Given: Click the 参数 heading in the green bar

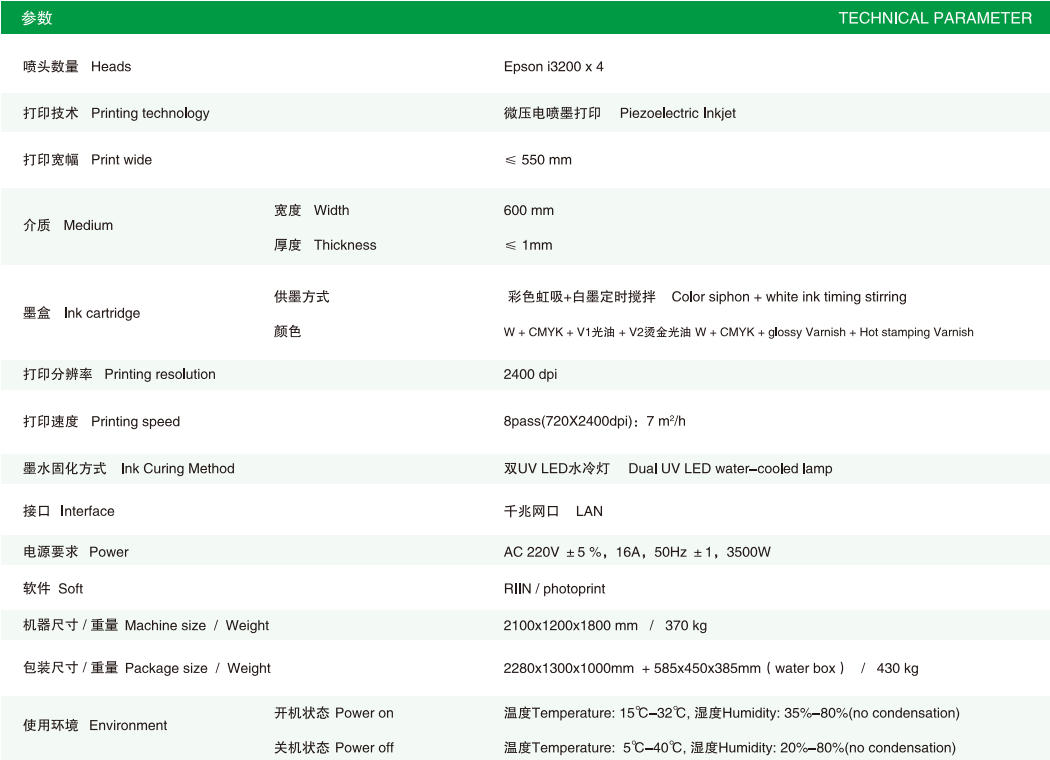Looking at the screenshot, I should (37, 18).
